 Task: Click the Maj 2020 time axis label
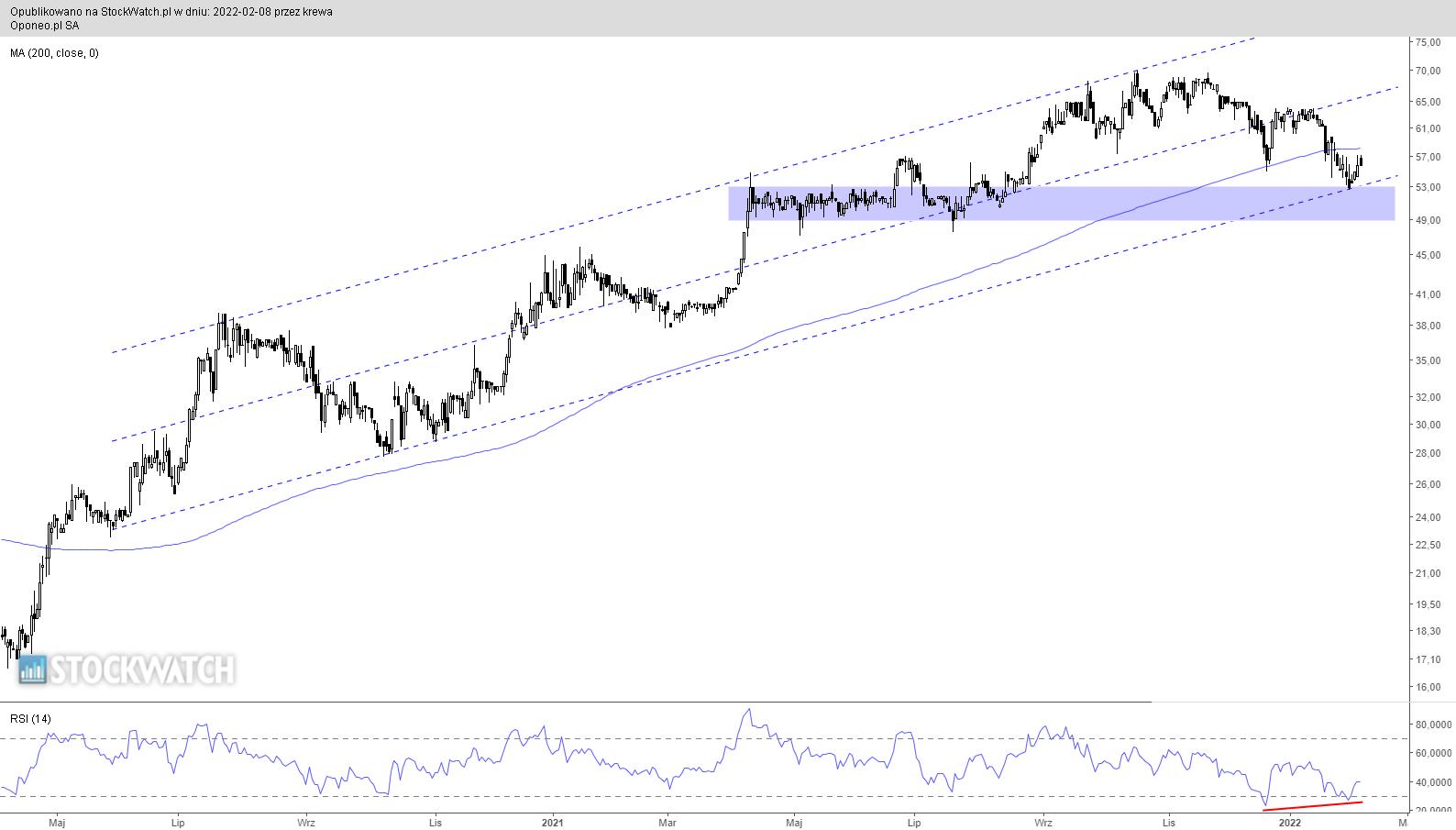click(57, 823)
